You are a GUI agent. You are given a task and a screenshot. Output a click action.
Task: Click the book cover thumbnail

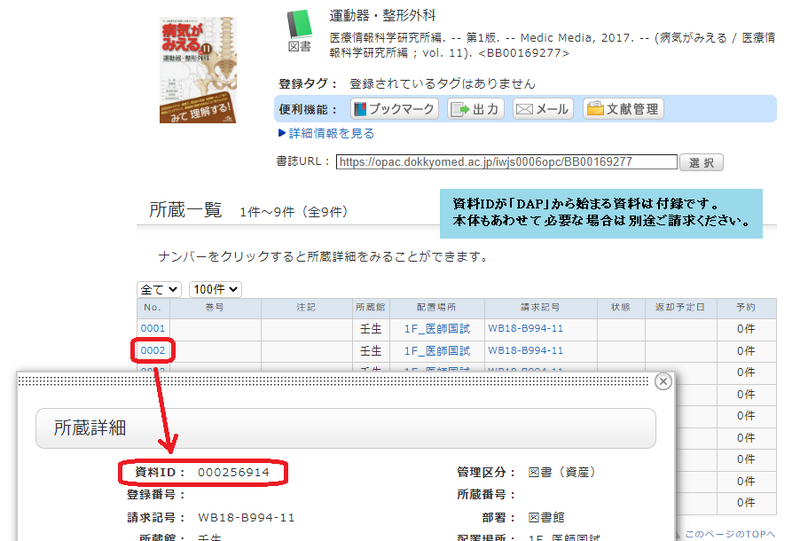click(x=198, y=70)
